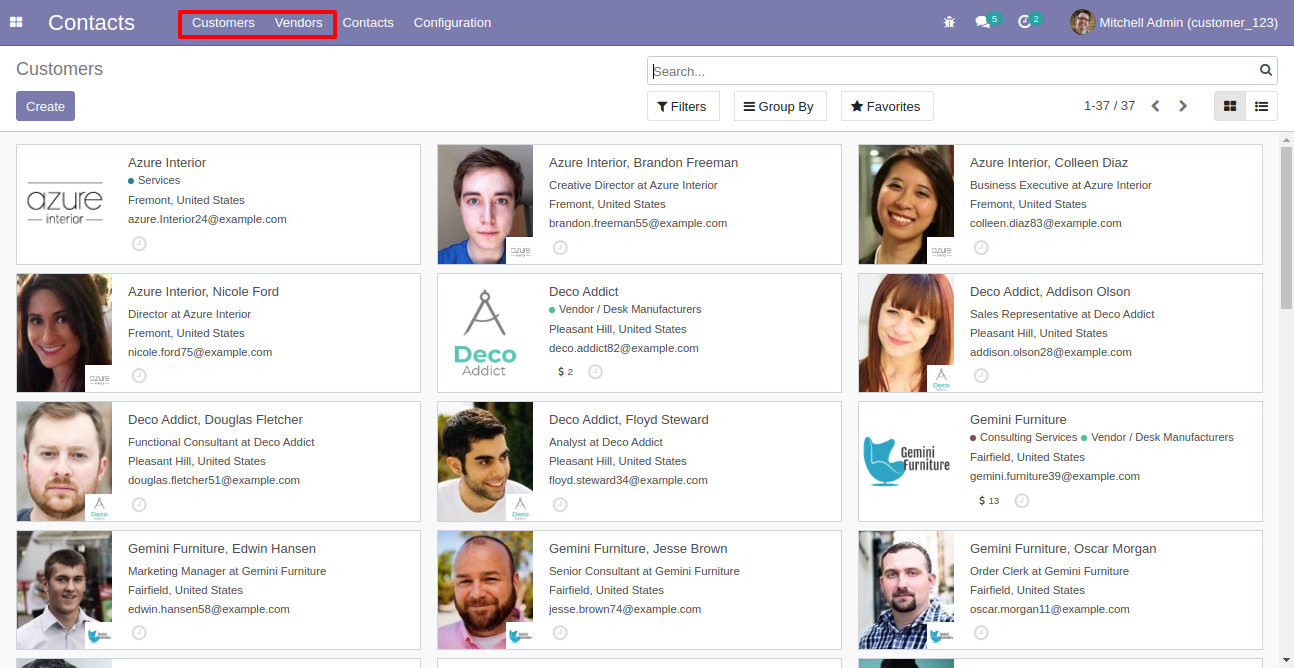Open the apps grid home menu
Image resolution: width=1294 pixels, height=668 pixels.
(x=16, y=22)
